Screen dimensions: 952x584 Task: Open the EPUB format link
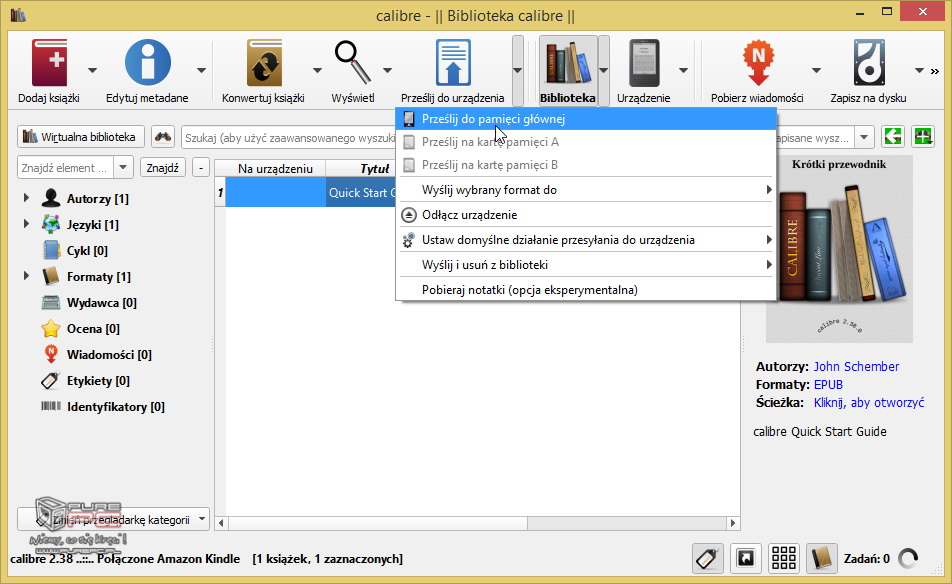(x=828, y=384)
